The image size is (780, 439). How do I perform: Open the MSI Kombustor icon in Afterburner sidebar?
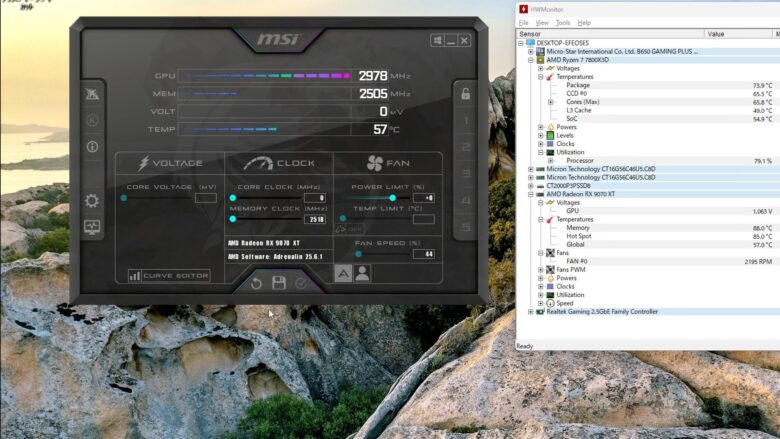pyautogui.click(x=92, y=93)
